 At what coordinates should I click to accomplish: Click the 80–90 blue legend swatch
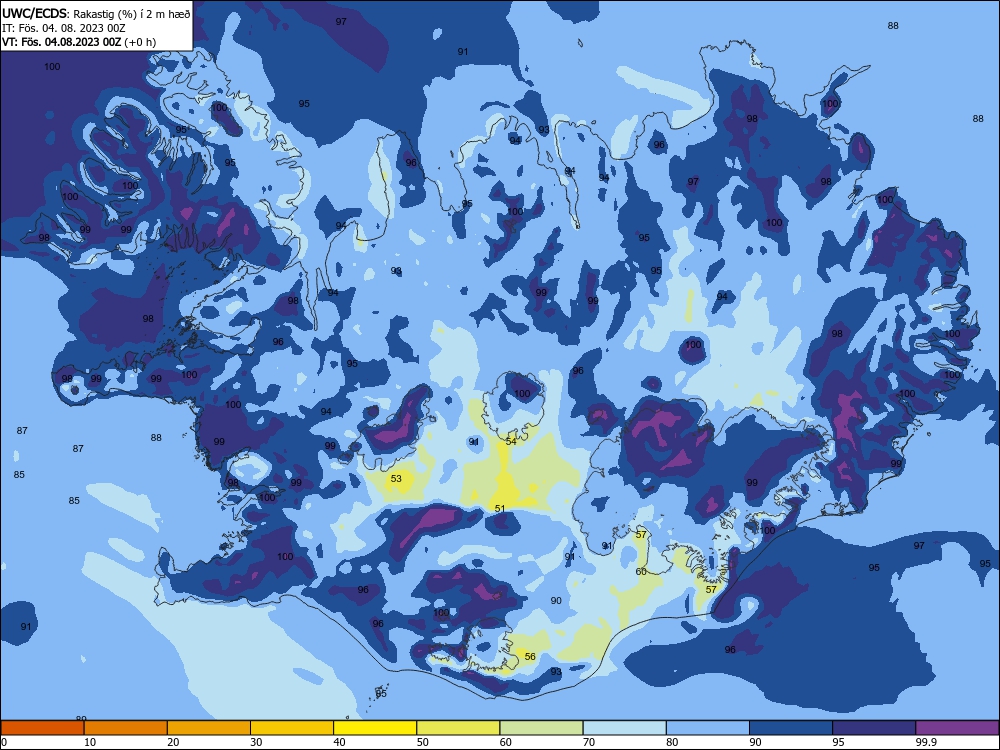point(708,728)
